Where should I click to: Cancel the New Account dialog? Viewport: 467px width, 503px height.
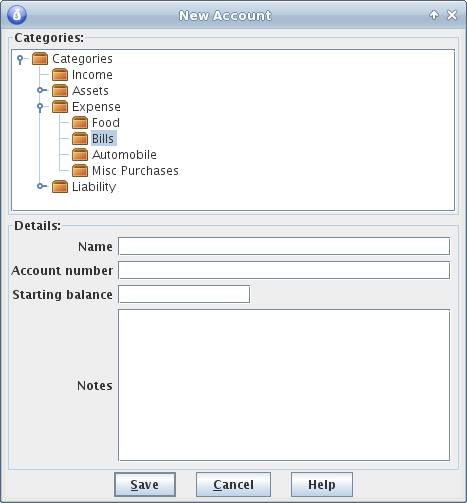[233, 484]
